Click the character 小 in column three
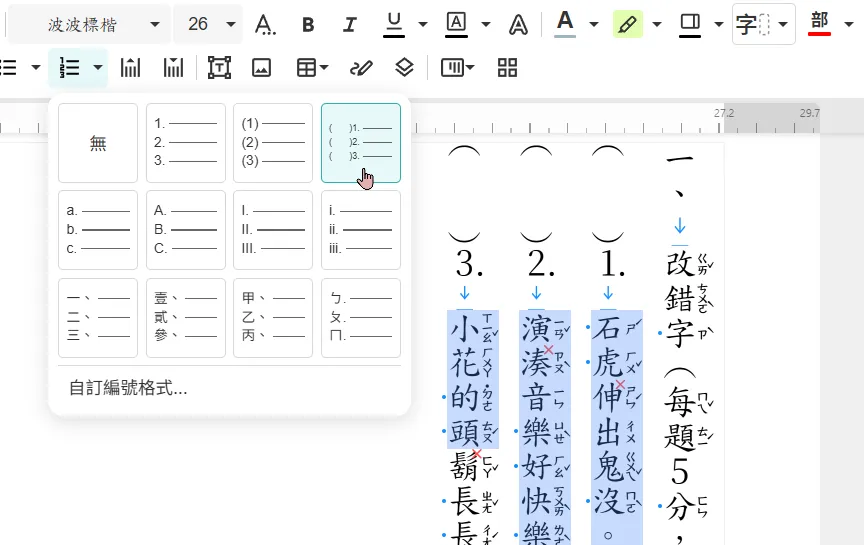Image resolution: width=864 pixels, height=545 pixels. pos(464,328)
